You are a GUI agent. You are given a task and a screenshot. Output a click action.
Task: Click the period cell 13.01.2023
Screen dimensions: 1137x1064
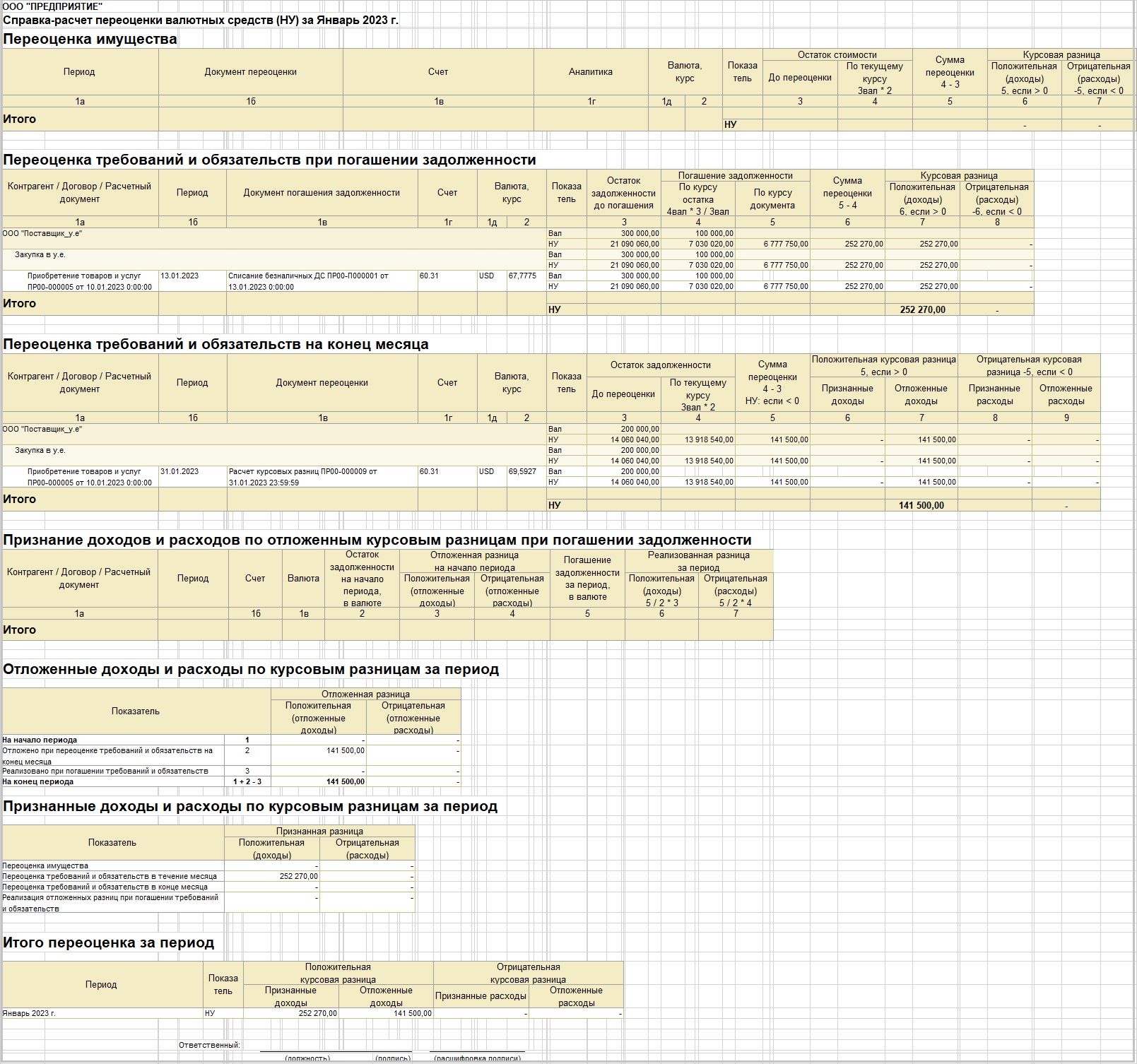[179, 276]
